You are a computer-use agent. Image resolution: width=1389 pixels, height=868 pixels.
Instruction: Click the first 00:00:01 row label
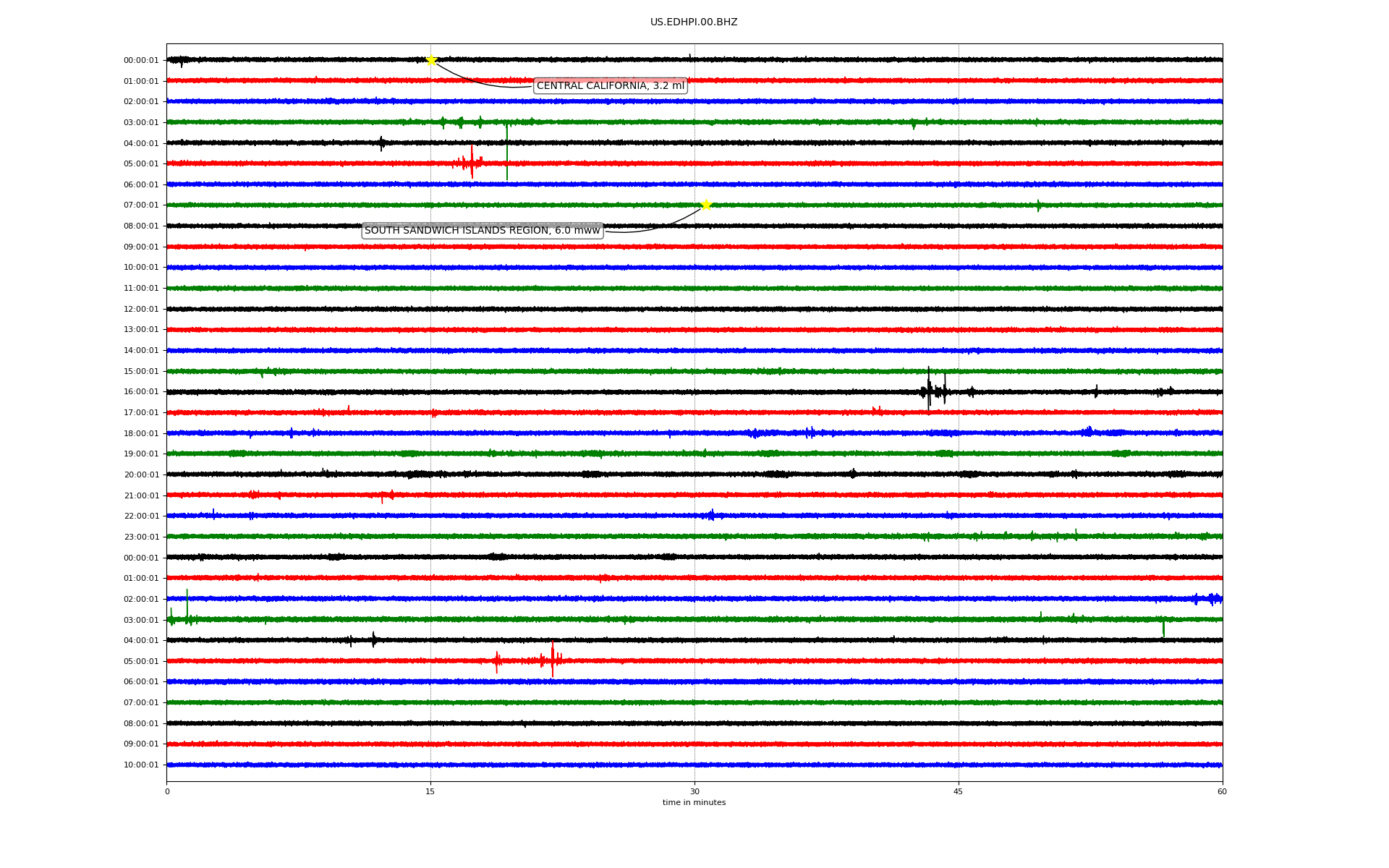click(141, 61)
